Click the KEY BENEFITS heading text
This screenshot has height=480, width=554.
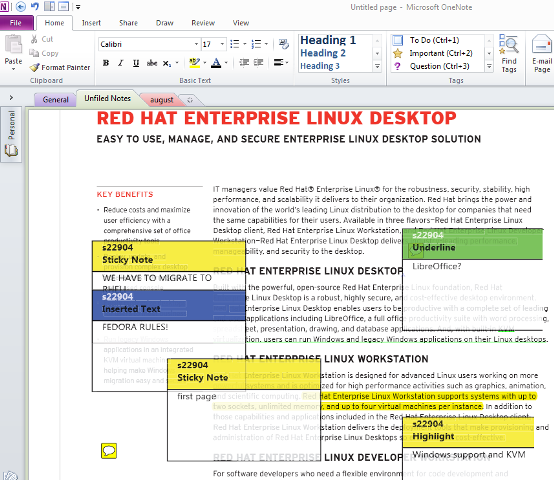[125, 194]
